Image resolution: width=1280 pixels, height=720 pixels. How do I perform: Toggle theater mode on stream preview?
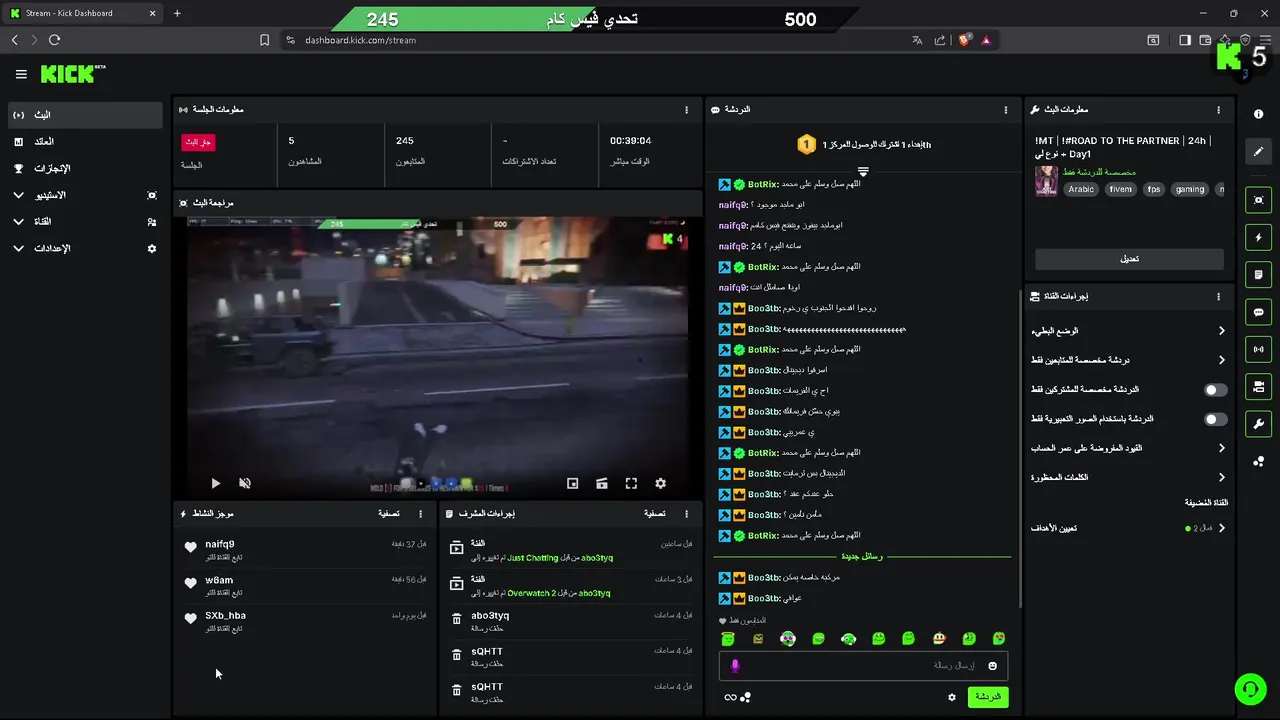pyautogui.click(x=601, y=483)
